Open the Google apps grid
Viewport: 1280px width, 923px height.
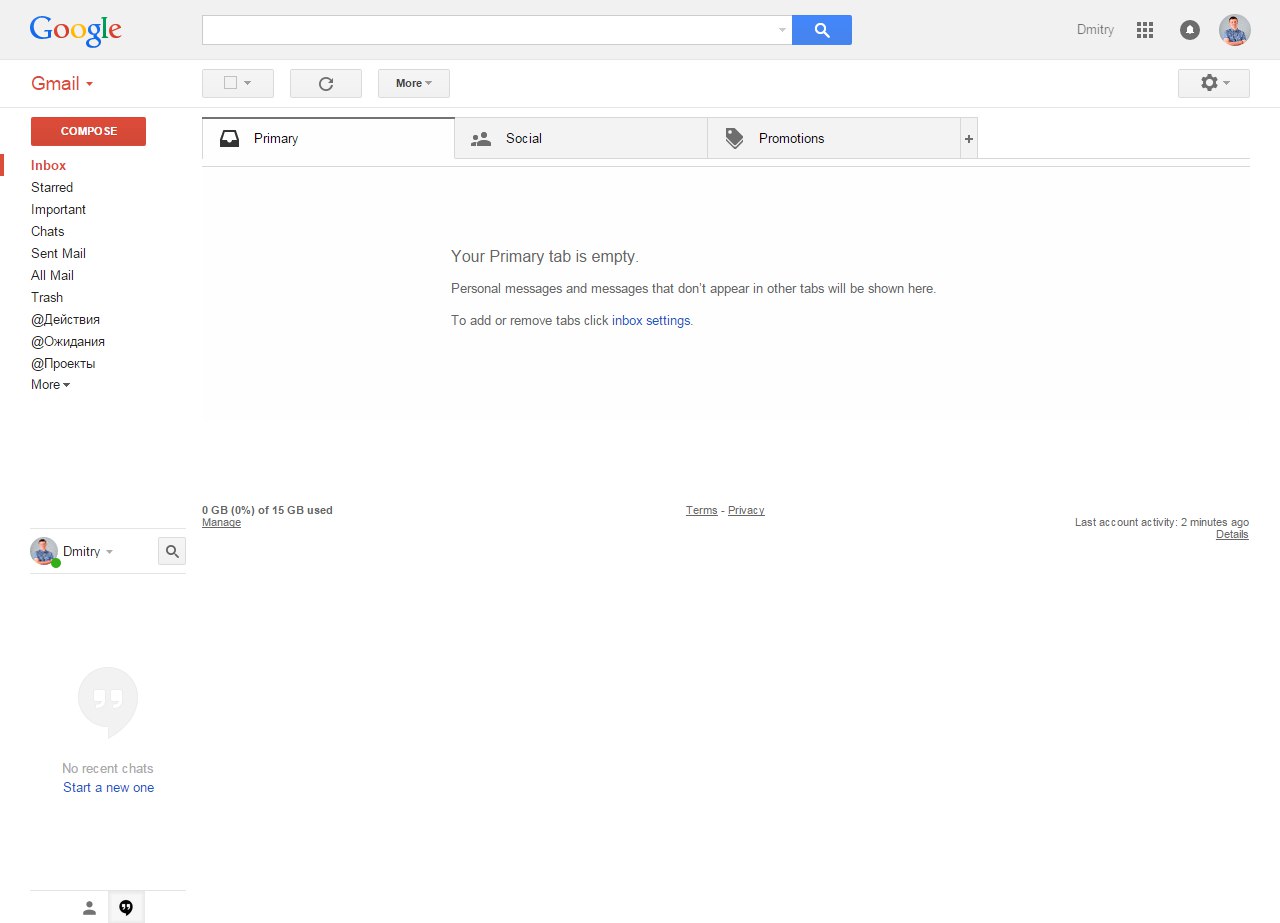tap(1145, 30)
